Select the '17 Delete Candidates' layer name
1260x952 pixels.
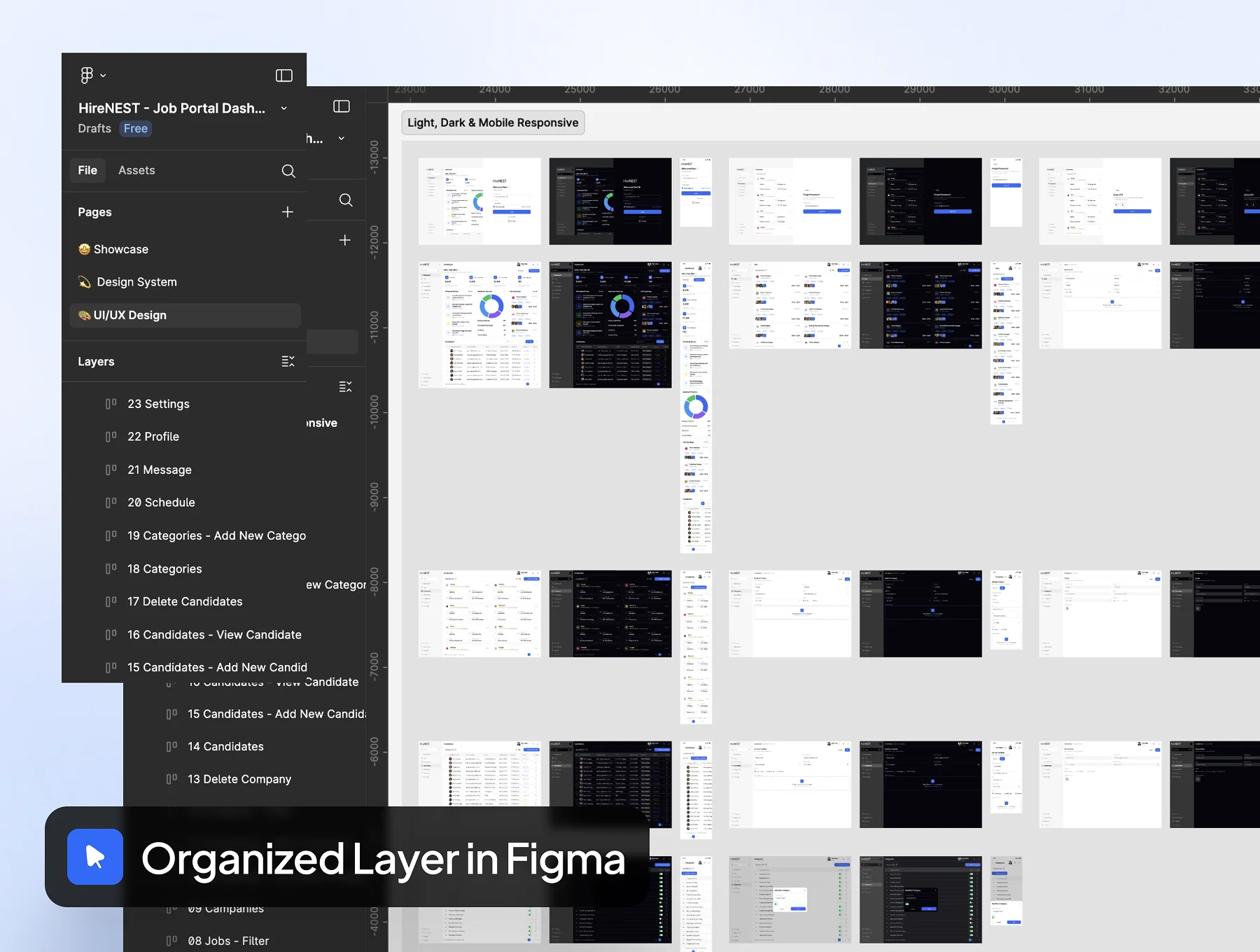(185, 602)
